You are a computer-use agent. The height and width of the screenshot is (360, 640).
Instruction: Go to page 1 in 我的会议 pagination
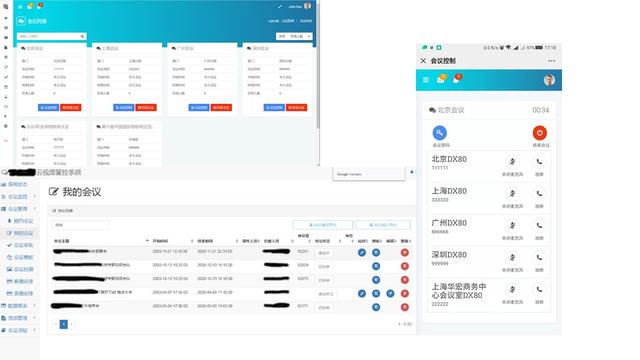click(x=64, y=324)
